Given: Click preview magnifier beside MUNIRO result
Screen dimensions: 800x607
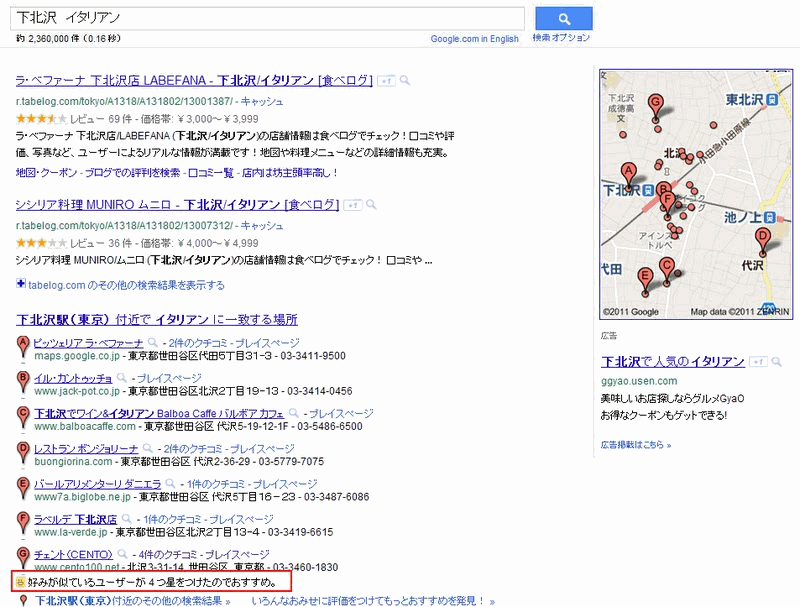Looking at the screenshot, I should tap(371, 205).
